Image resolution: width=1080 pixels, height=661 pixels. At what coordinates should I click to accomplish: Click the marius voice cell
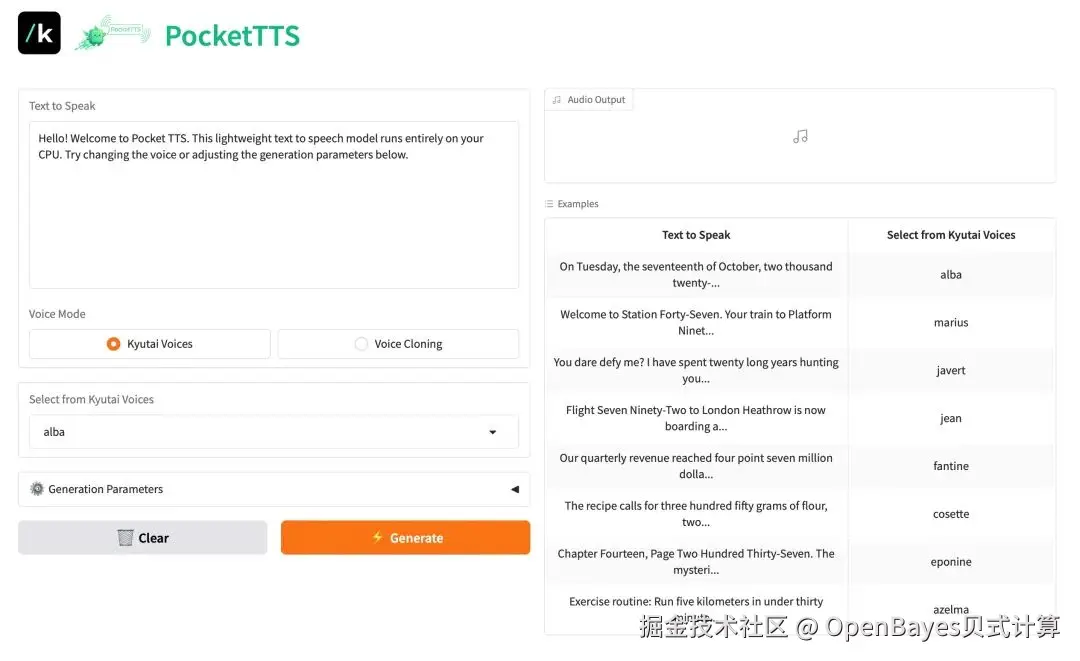pyautogui.click(x=951, y=322)
